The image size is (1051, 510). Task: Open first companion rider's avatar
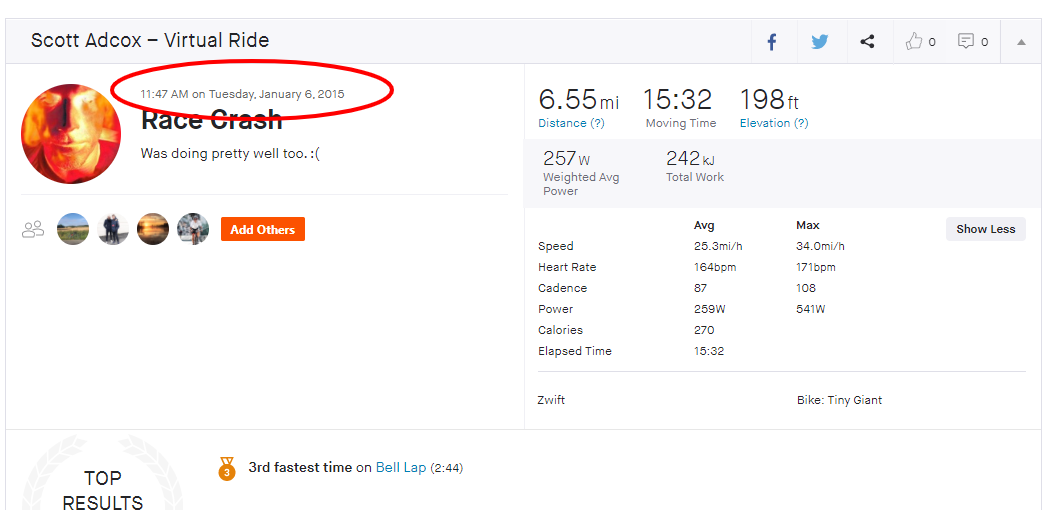(73, 229)
